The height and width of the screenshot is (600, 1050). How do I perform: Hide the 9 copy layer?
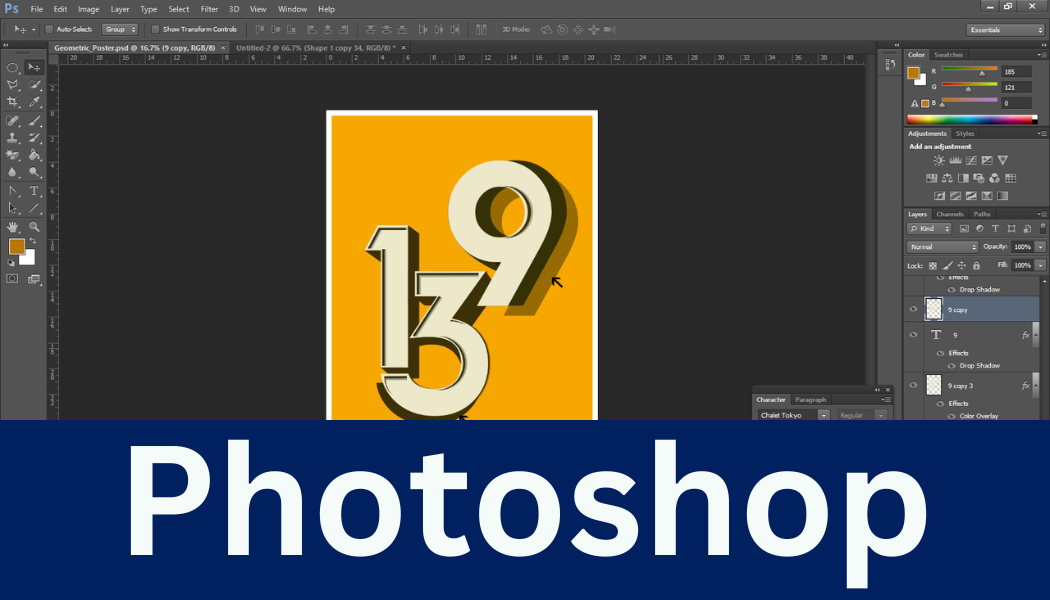[x=913, y=310]
